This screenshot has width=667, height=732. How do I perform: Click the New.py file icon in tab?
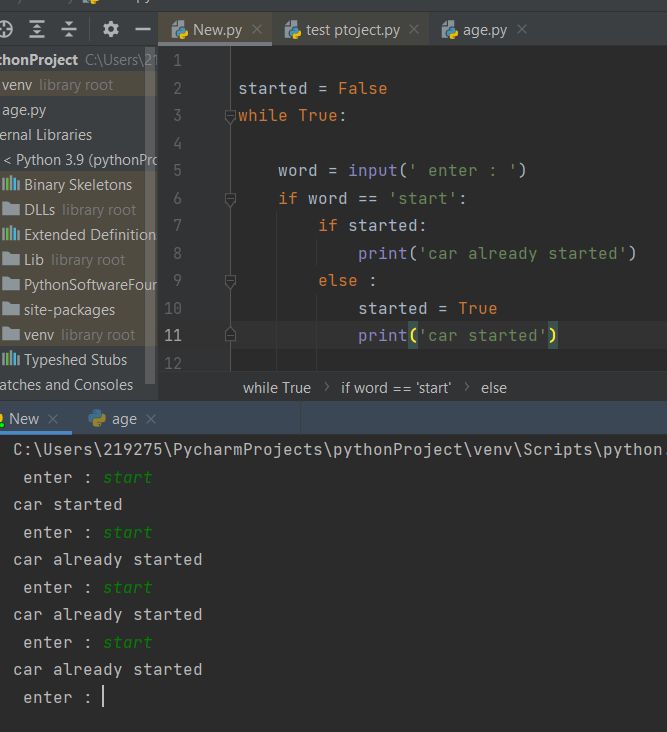(179, 30)
